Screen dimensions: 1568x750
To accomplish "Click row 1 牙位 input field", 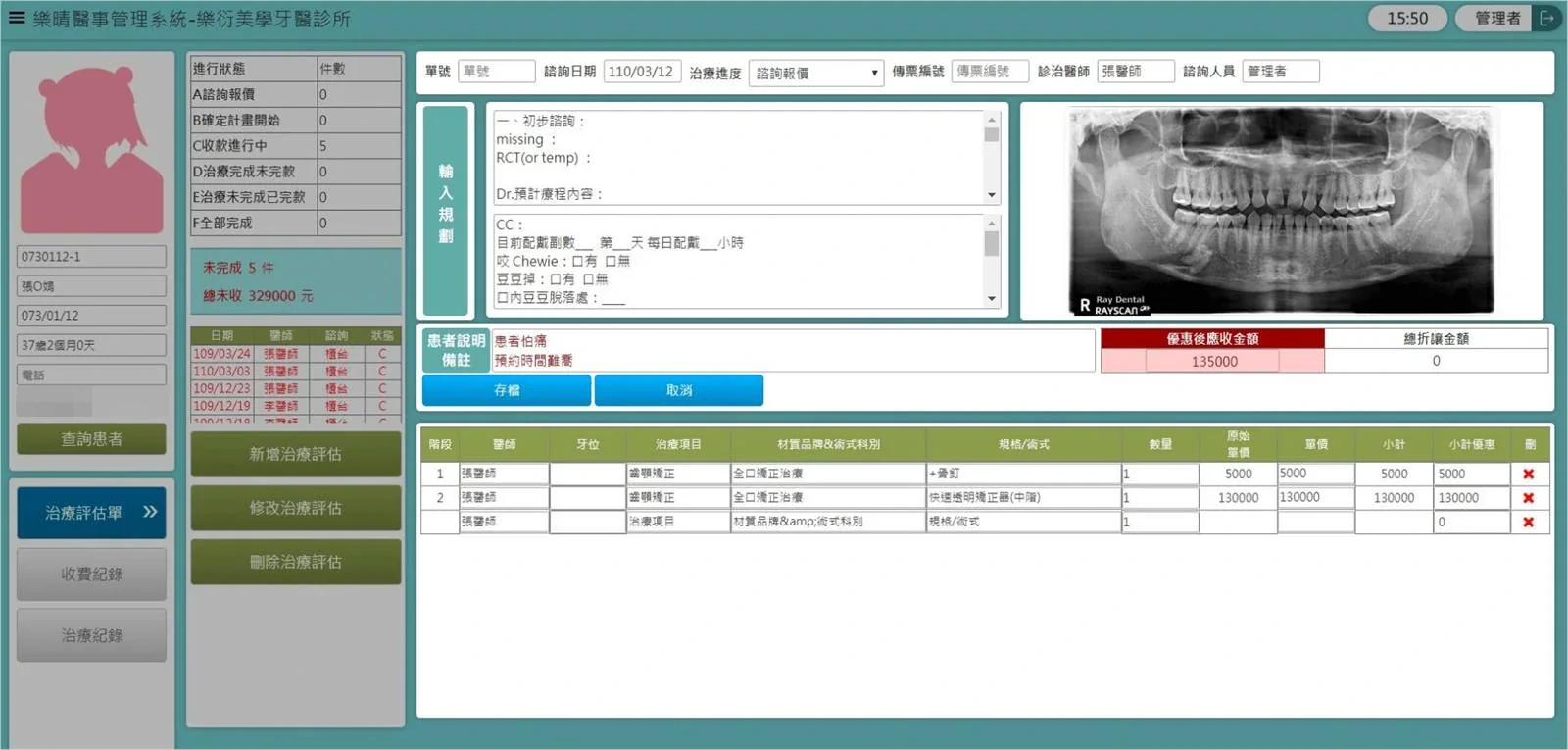I will [x=587, y=474].
